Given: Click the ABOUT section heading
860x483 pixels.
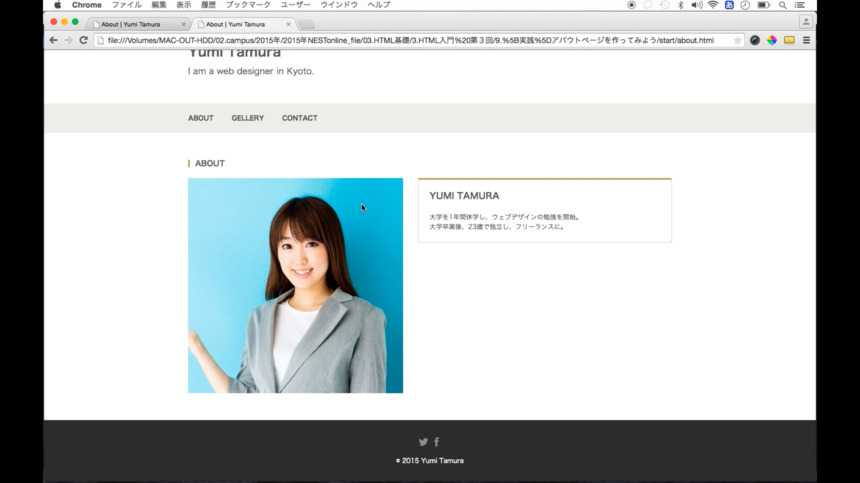Looking at the screenshot, I should click(210, 163).
